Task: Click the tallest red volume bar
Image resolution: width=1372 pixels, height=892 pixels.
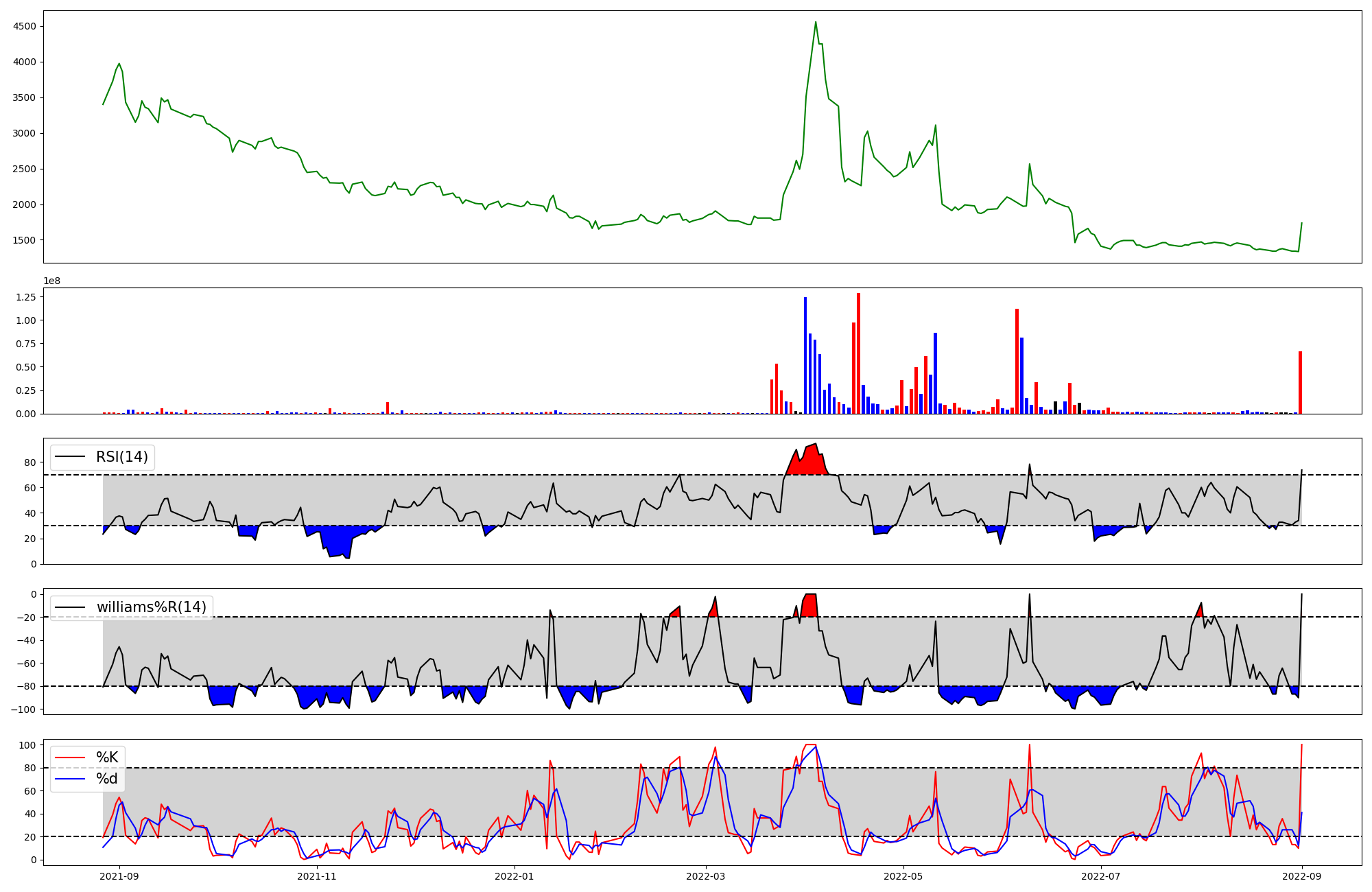Action: 858,353
